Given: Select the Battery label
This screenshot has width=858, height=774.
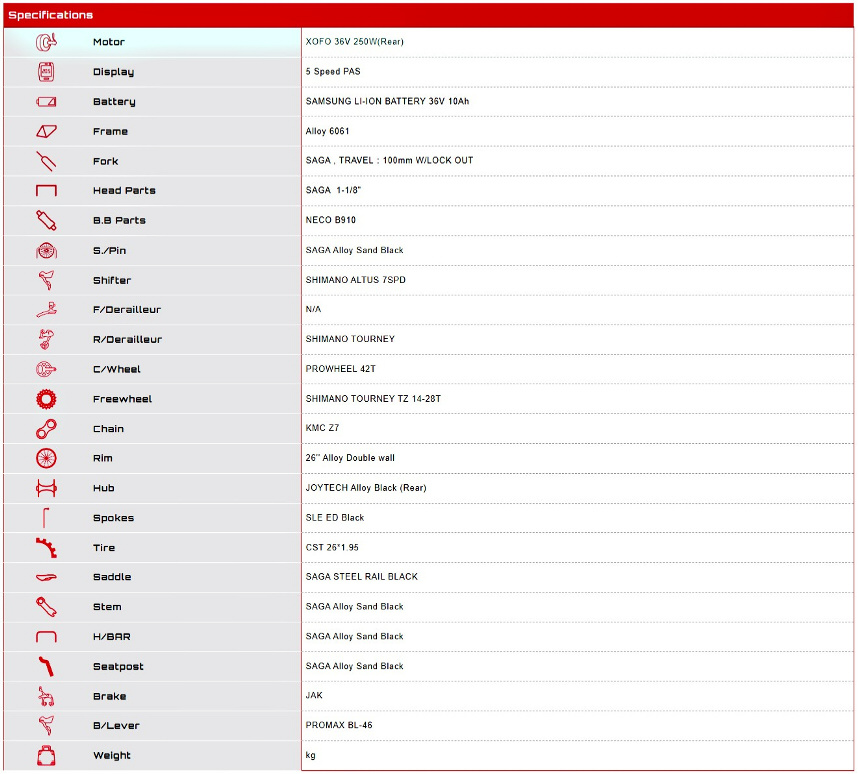Looking at the screenshot, I should coord(114,101).
